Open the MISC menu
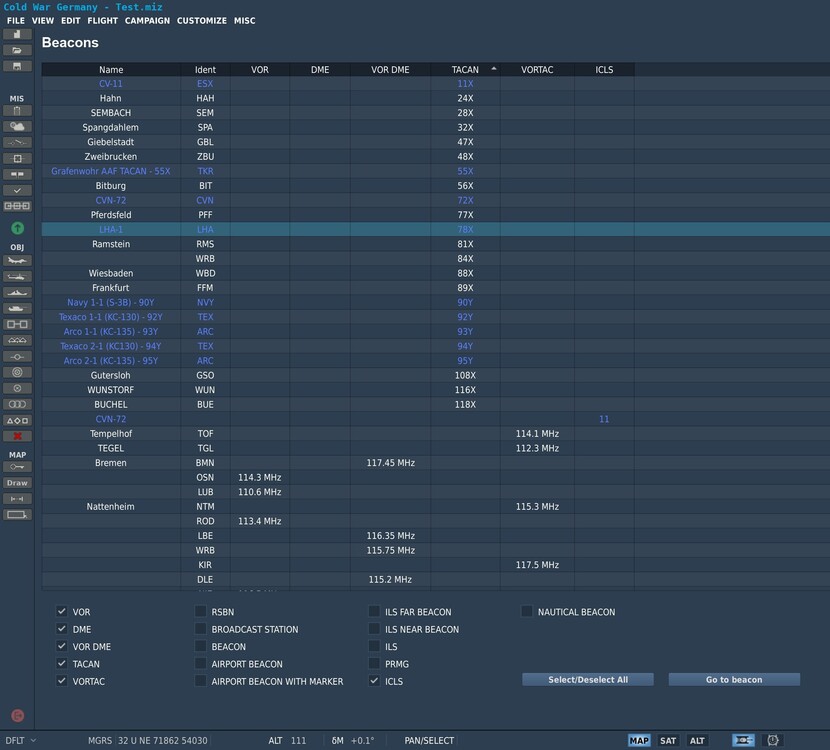The width and height of the screenshot is (830, 750). pos(245,21)
